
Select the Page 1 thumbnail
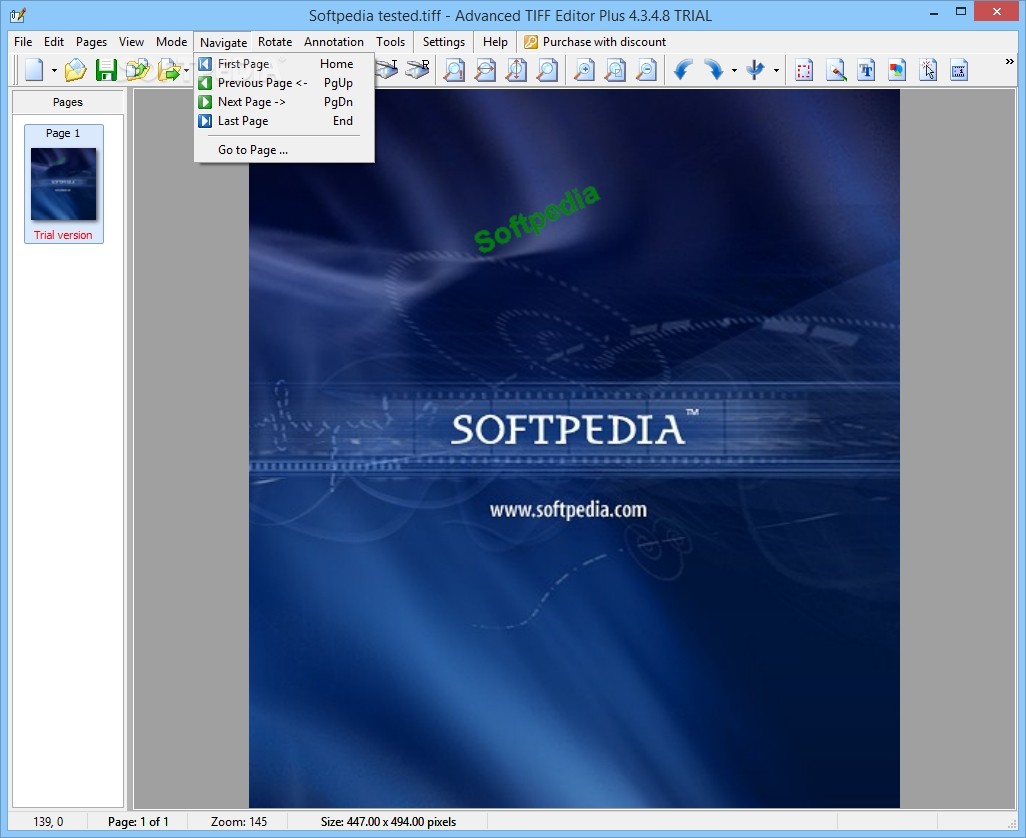63,184
